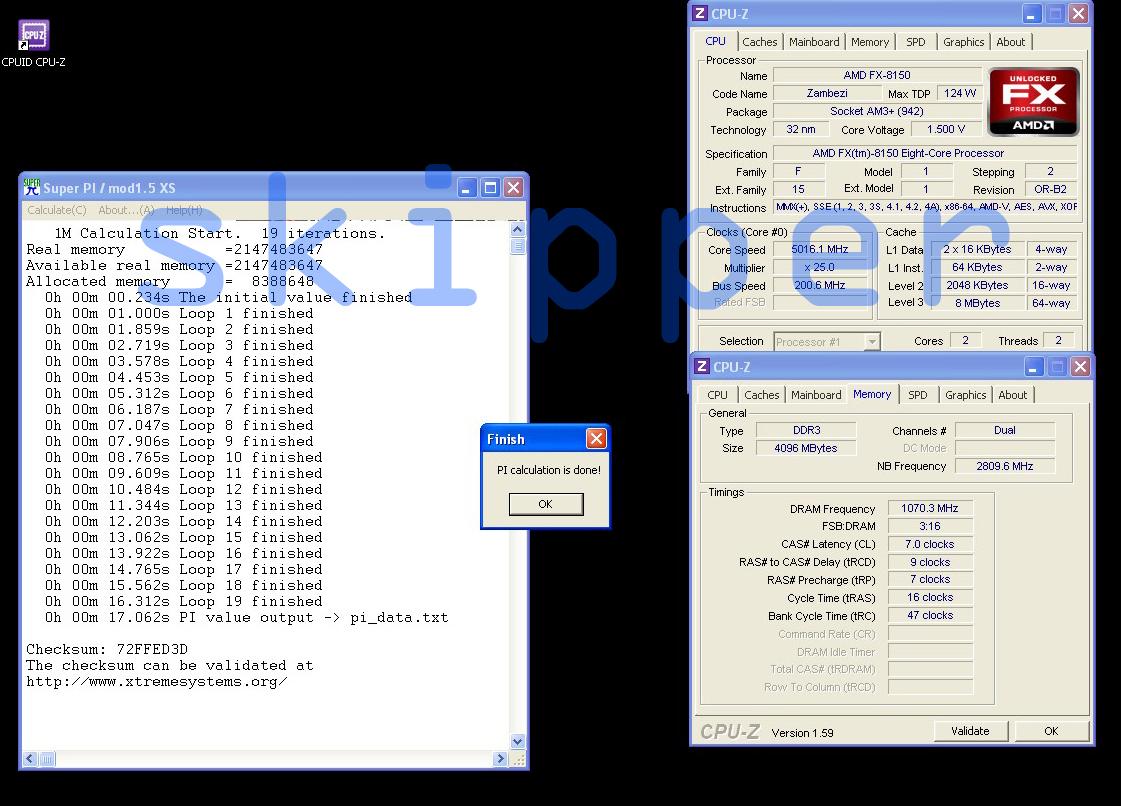
Task: Close the Finish dialog with X
Action: [596, 438]
